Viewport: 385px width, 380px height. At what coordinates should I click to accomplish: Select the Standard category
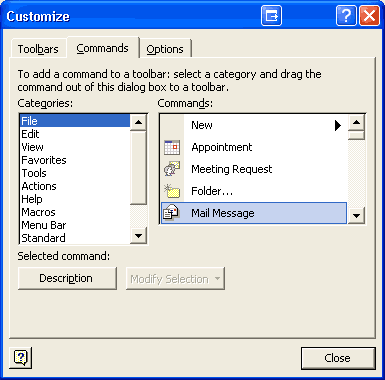point(75,238)
